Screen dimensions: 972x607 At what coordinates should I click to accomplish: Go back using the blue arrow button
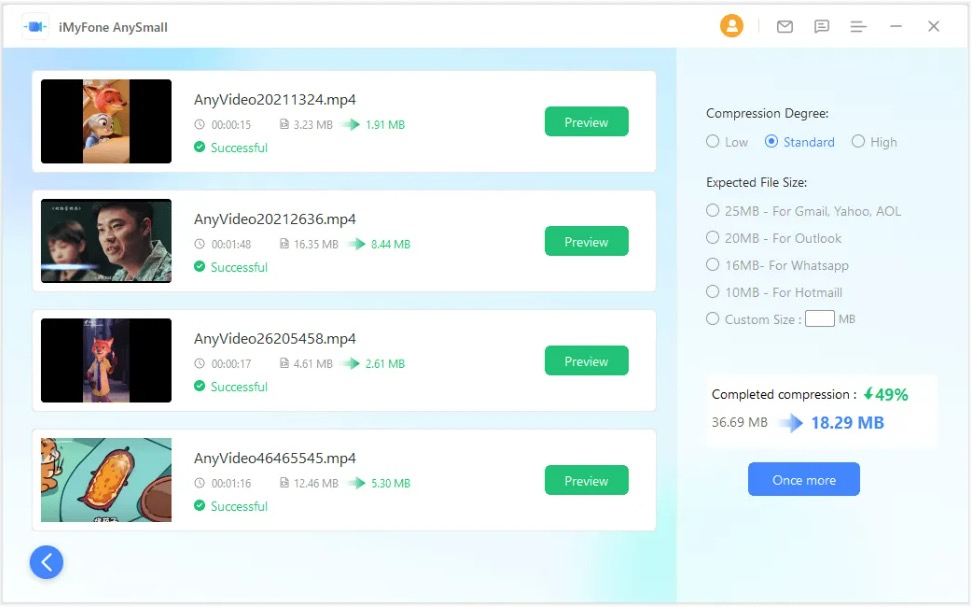pyautogui.click(x=46, y=562)
